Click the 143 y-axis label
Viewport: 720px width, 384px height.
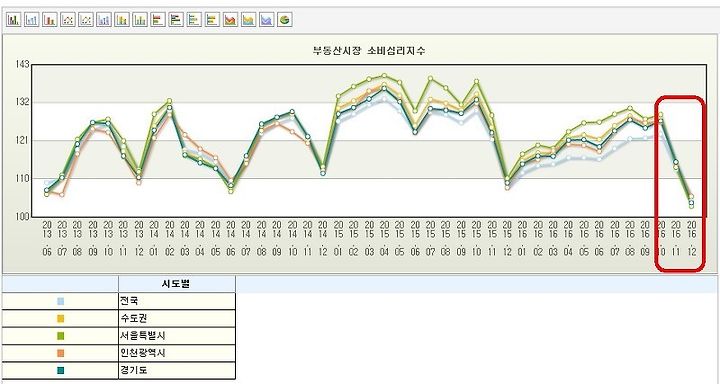[x=22, y=64]
